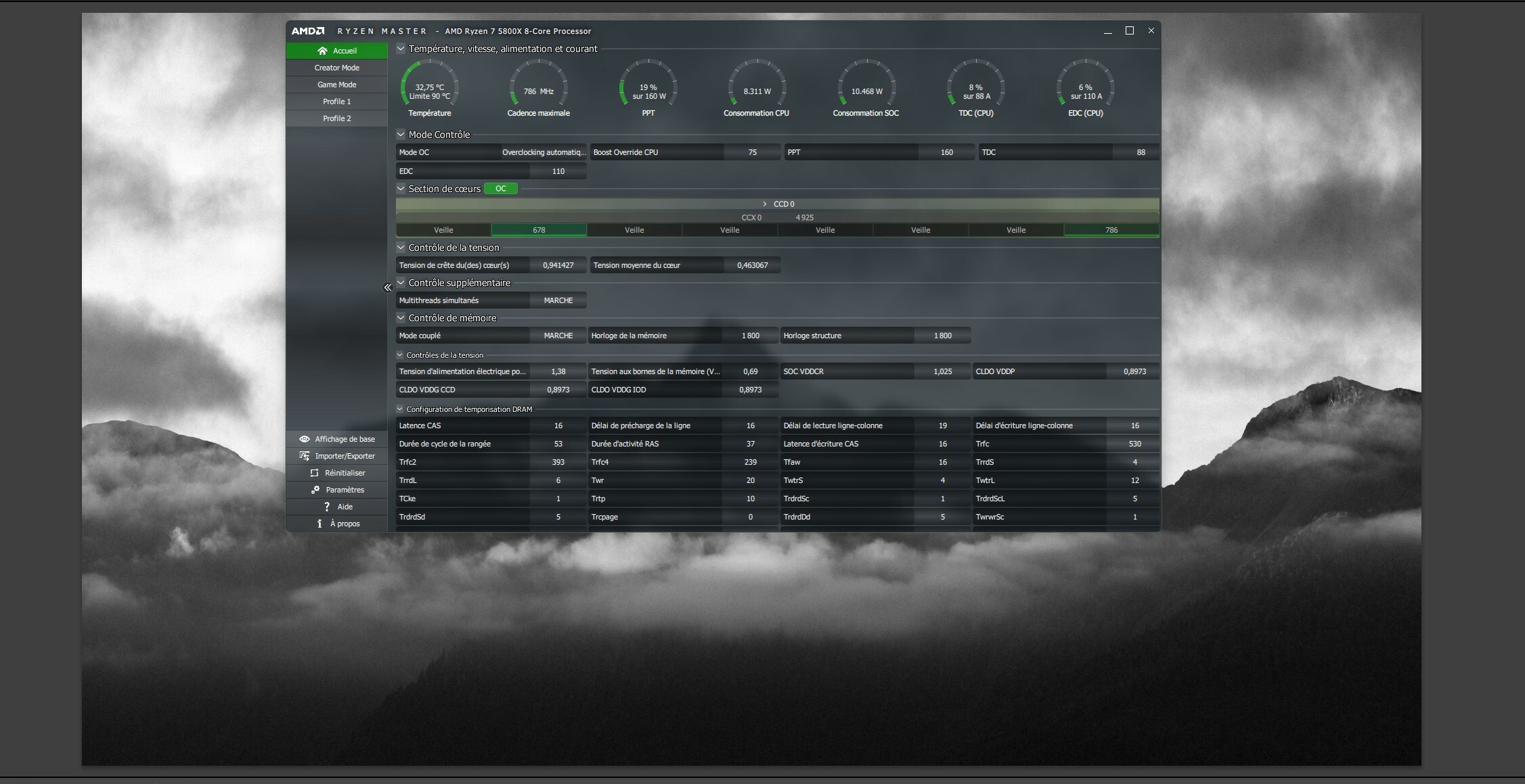Screen dimensions: 1525x784
Task: Switch to Game Mode
Action: pyautogui.click(x=337, y=85)
